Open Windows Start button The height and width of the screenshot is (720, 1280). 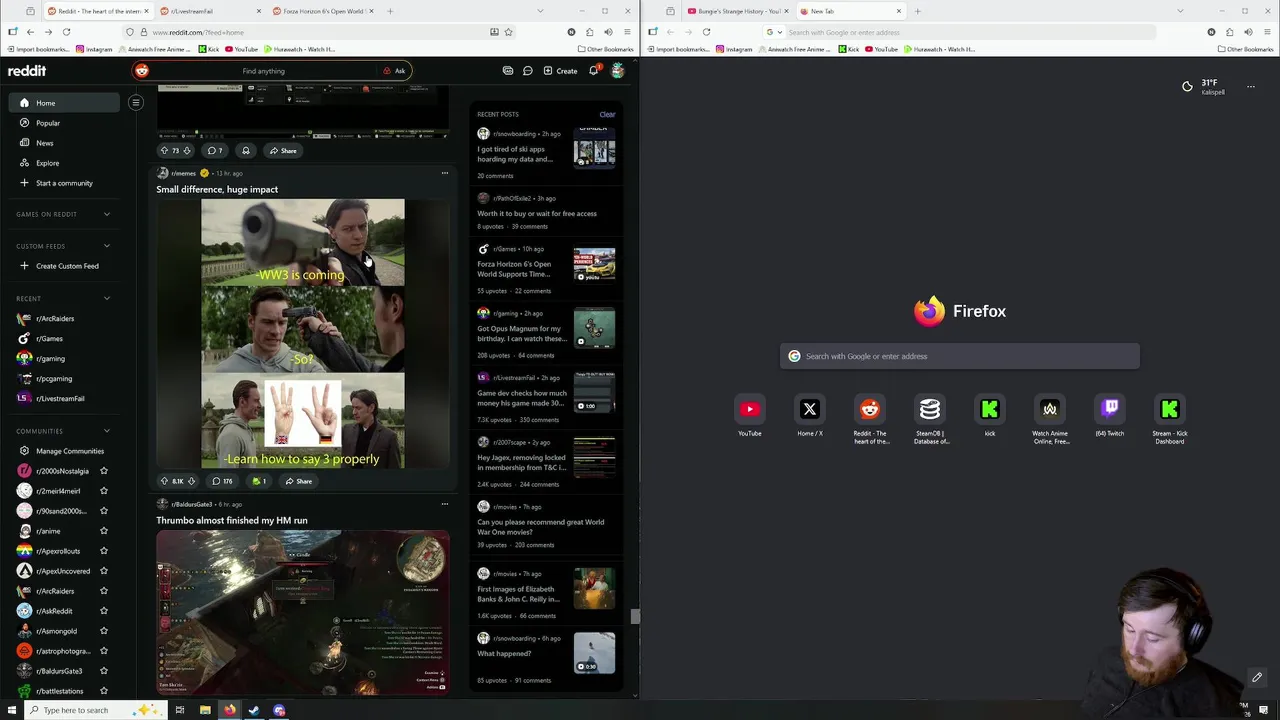tap(12, 710)
